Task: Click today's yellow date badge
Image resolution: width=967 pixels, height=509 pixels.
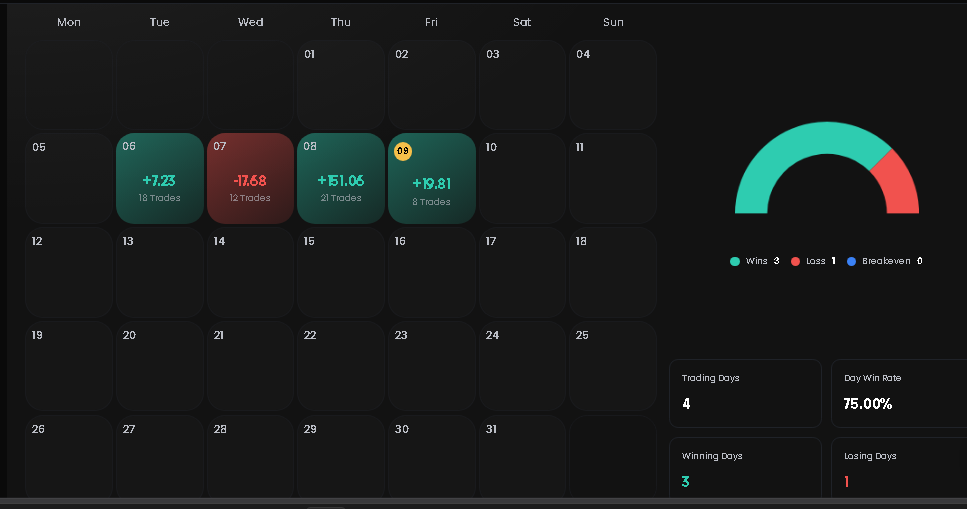Action: click(403, 151)
